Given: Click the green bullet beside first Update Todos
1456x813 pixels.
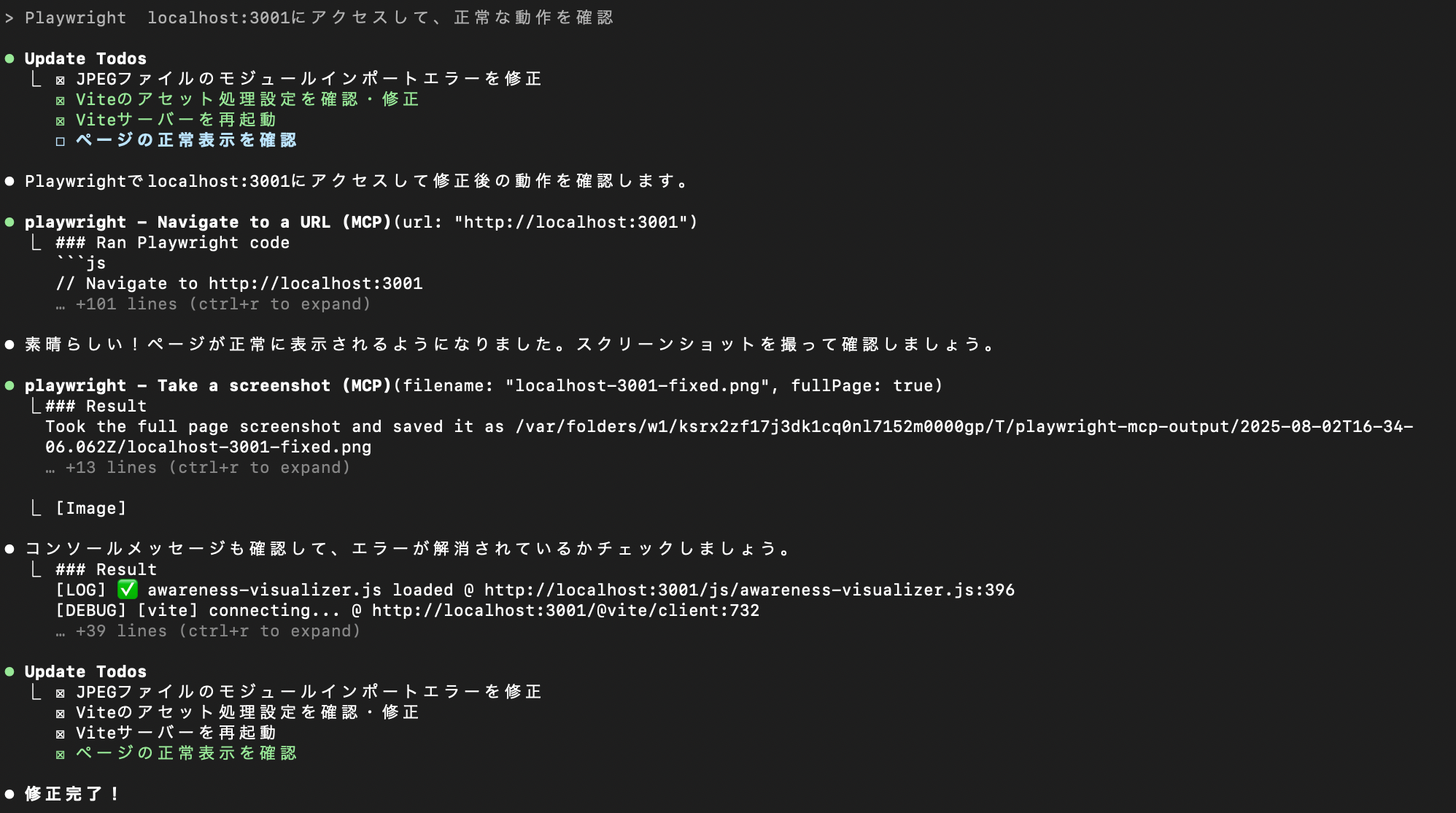Looking at the screenshot, I should coord(9,58).
